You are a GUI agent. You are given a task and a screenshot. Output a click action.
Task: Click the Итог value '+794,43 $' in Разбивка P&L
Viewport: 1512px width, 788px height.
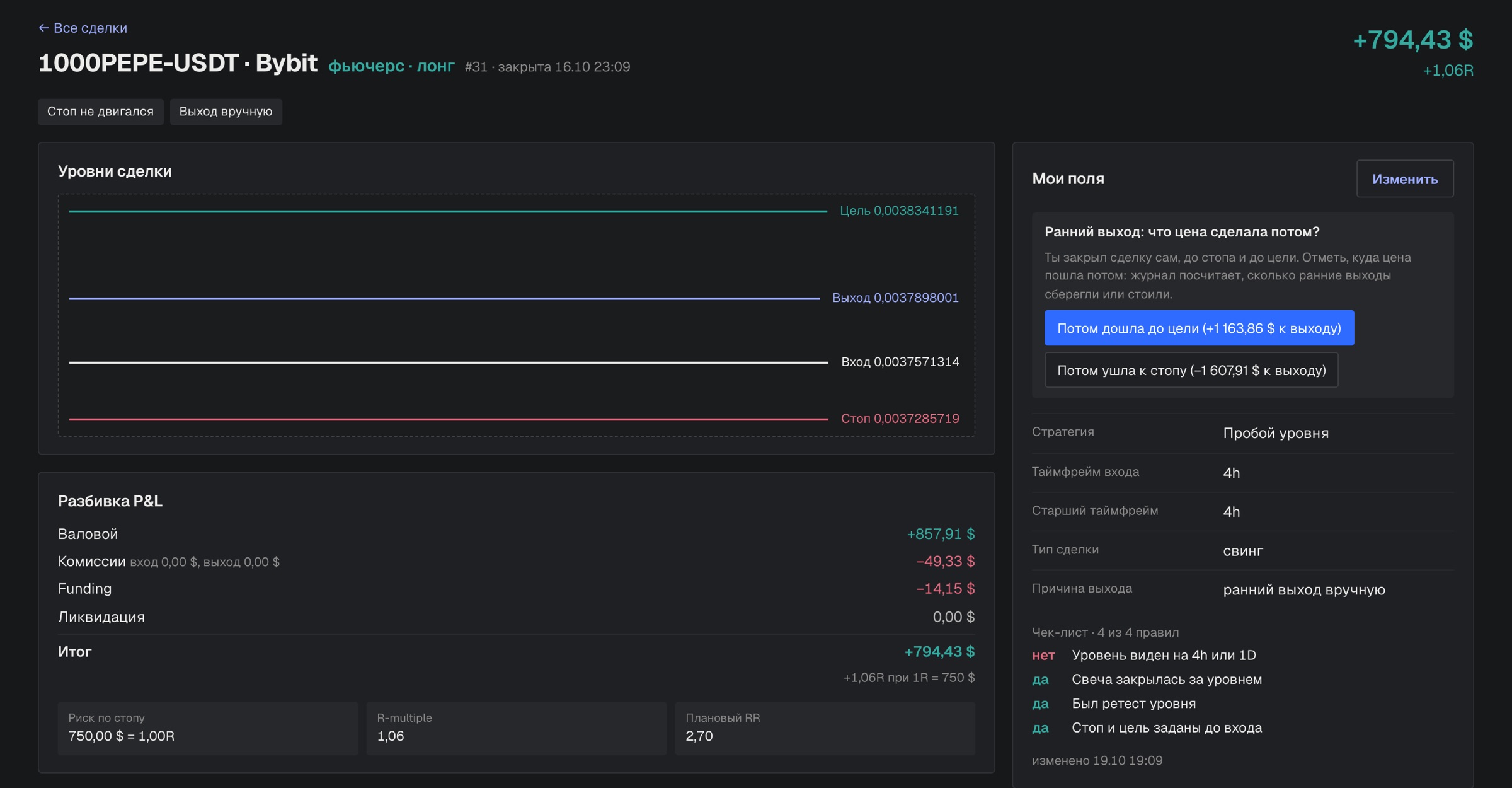click(x=939, y=652)
